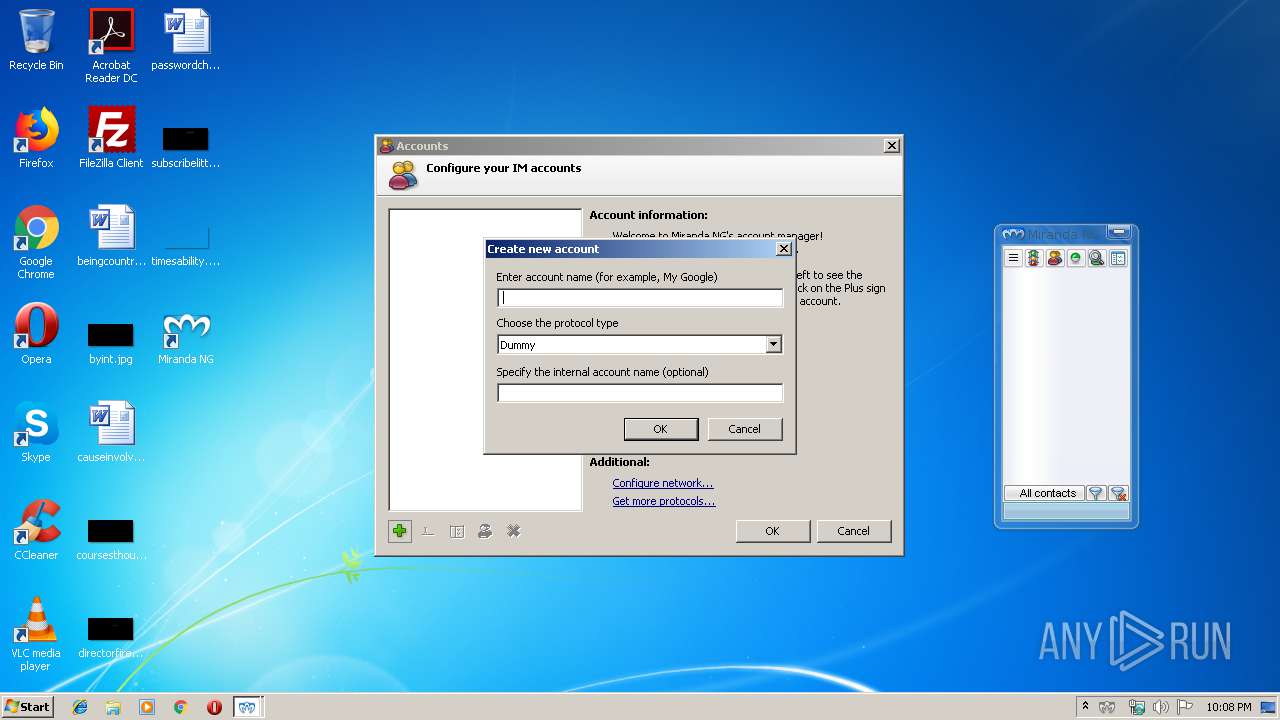This screenshot has width=1280, height=720.
Task: Click the accounts list box in Accounts window
Action: pos(485,360)
